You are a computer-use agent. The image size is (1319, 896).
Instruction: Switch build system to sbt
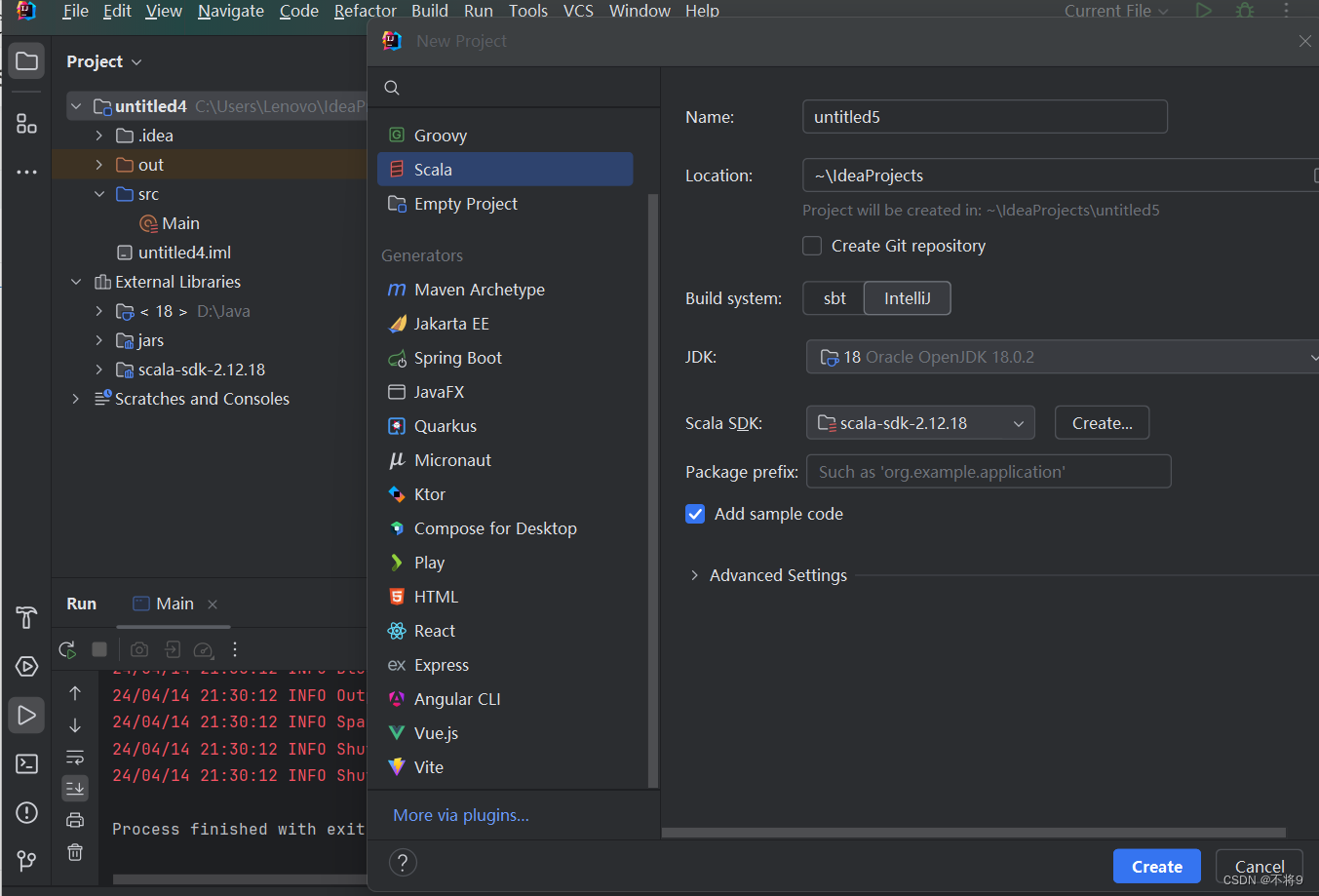(834, 297)
